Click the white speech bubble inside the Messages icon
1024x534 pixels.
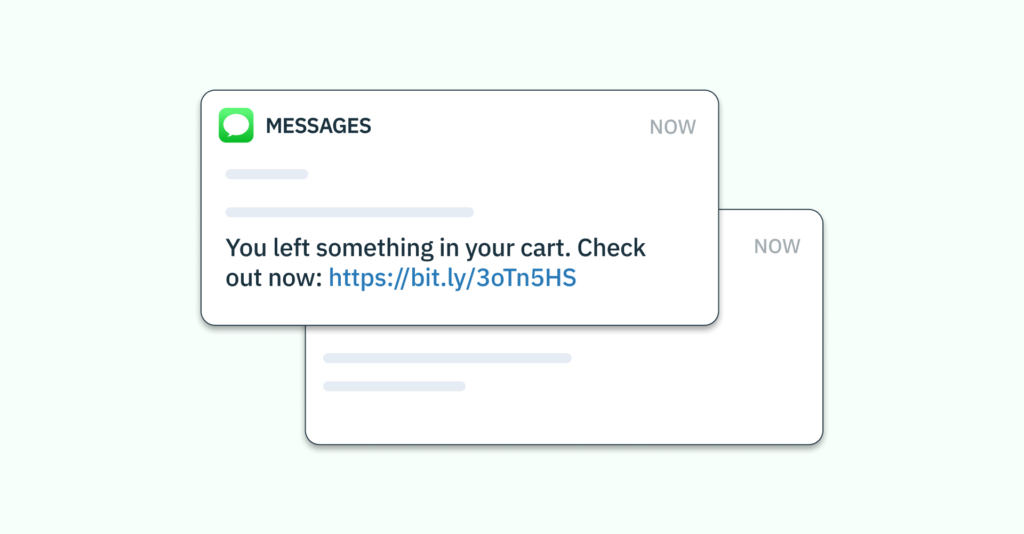236,125
